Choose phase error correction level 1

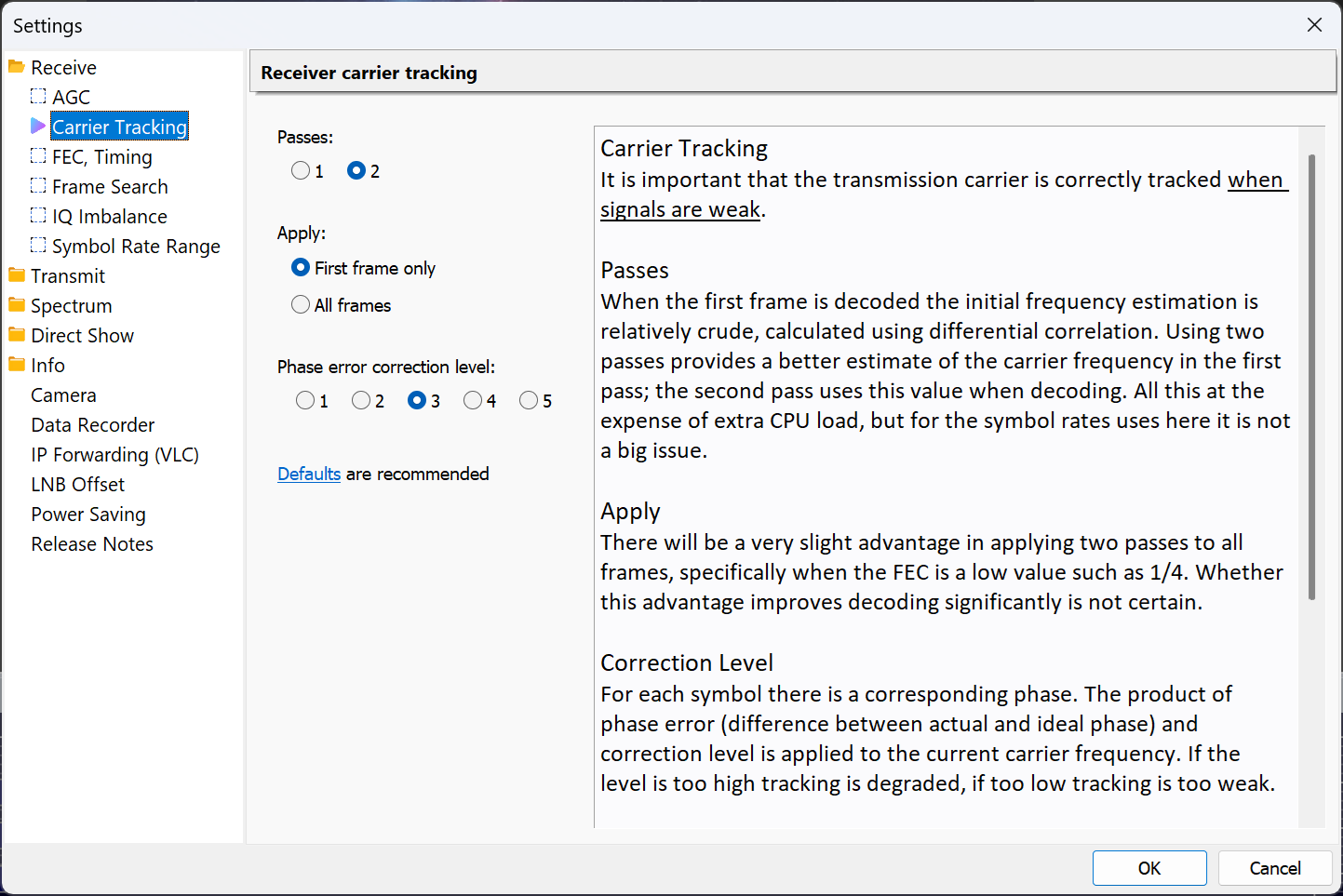(305, 401)
